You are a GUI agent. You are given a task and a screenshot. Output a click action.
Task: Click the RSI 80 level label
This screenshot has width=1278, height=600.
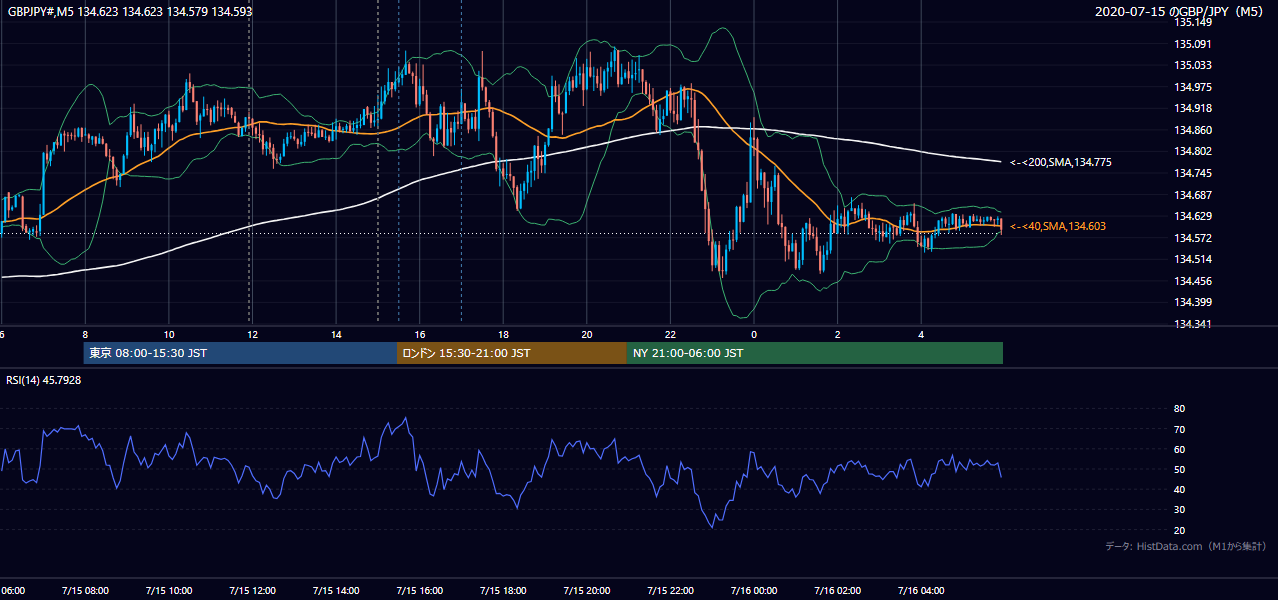pos(1179,409)
